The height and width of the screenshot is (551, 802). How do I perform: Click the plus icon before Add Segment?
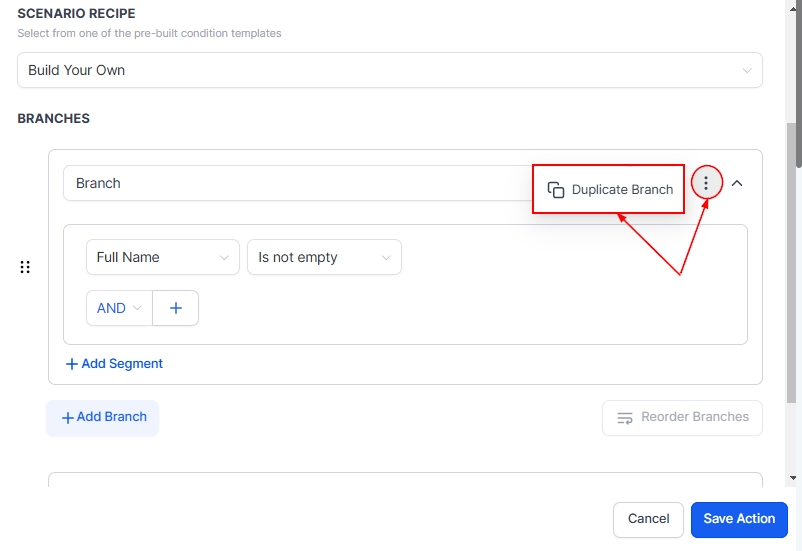[x=72, y=364]
